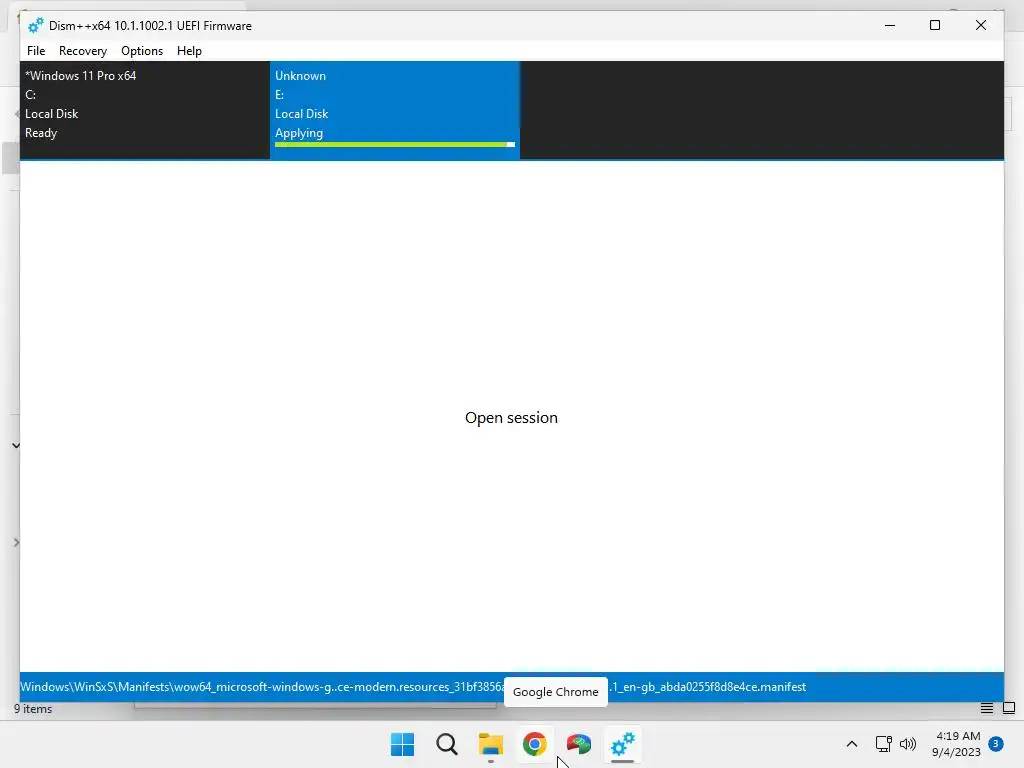Screen dimensions: 1024x768
Task: Switch File Explorer to large icons view
Action: click(x=1009, y=709)
